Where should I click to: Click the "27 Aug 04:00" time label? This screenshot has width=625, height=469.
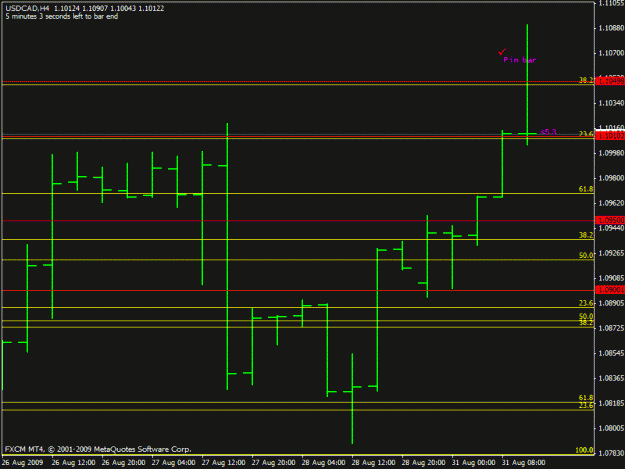[173, 463]
